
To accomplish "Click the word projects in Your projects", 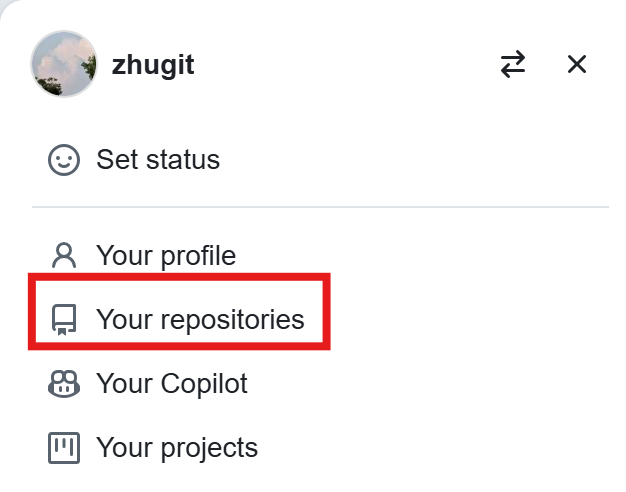I will [210, 449].
